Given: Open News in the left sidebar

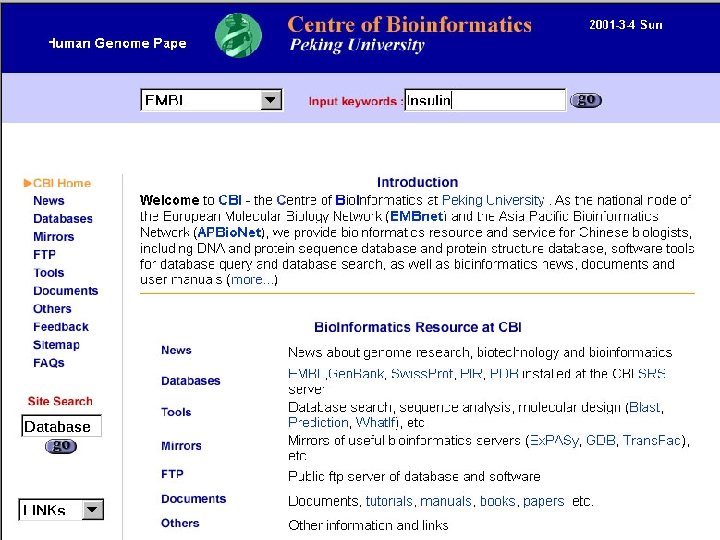Looking at the screenshot, I should click(49, 201).
